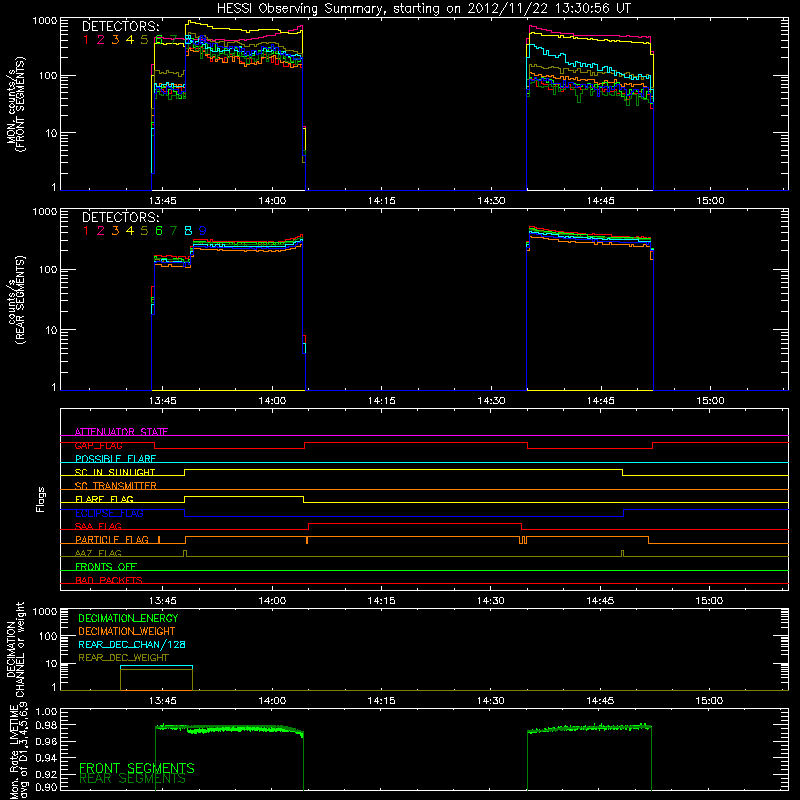Screen dimensions: 800x800
Task: Click detector 1 in rear segments legend
Action: tap(86, 231)
